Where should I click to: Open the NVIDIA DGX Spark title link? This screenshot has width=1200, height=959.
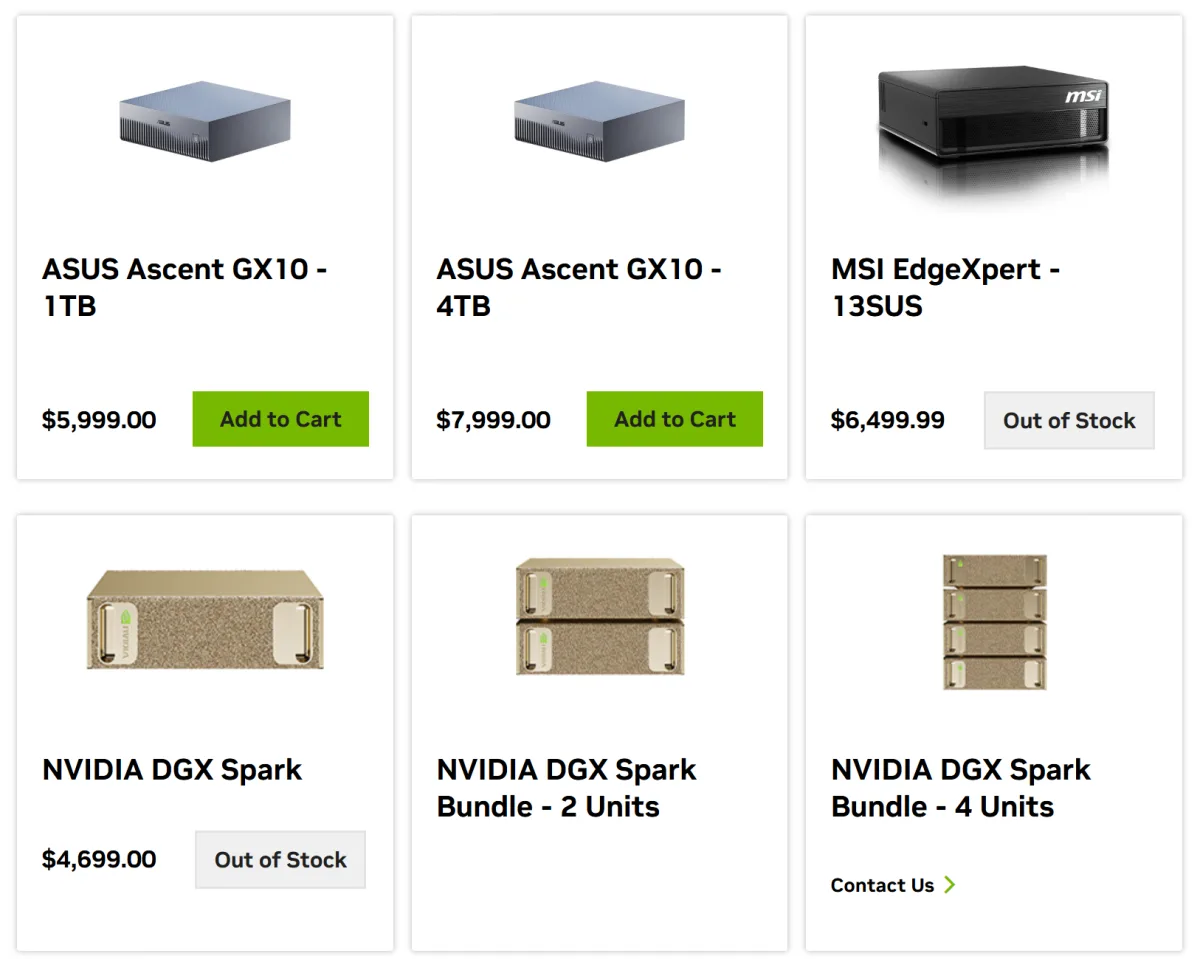coord(172,770)
